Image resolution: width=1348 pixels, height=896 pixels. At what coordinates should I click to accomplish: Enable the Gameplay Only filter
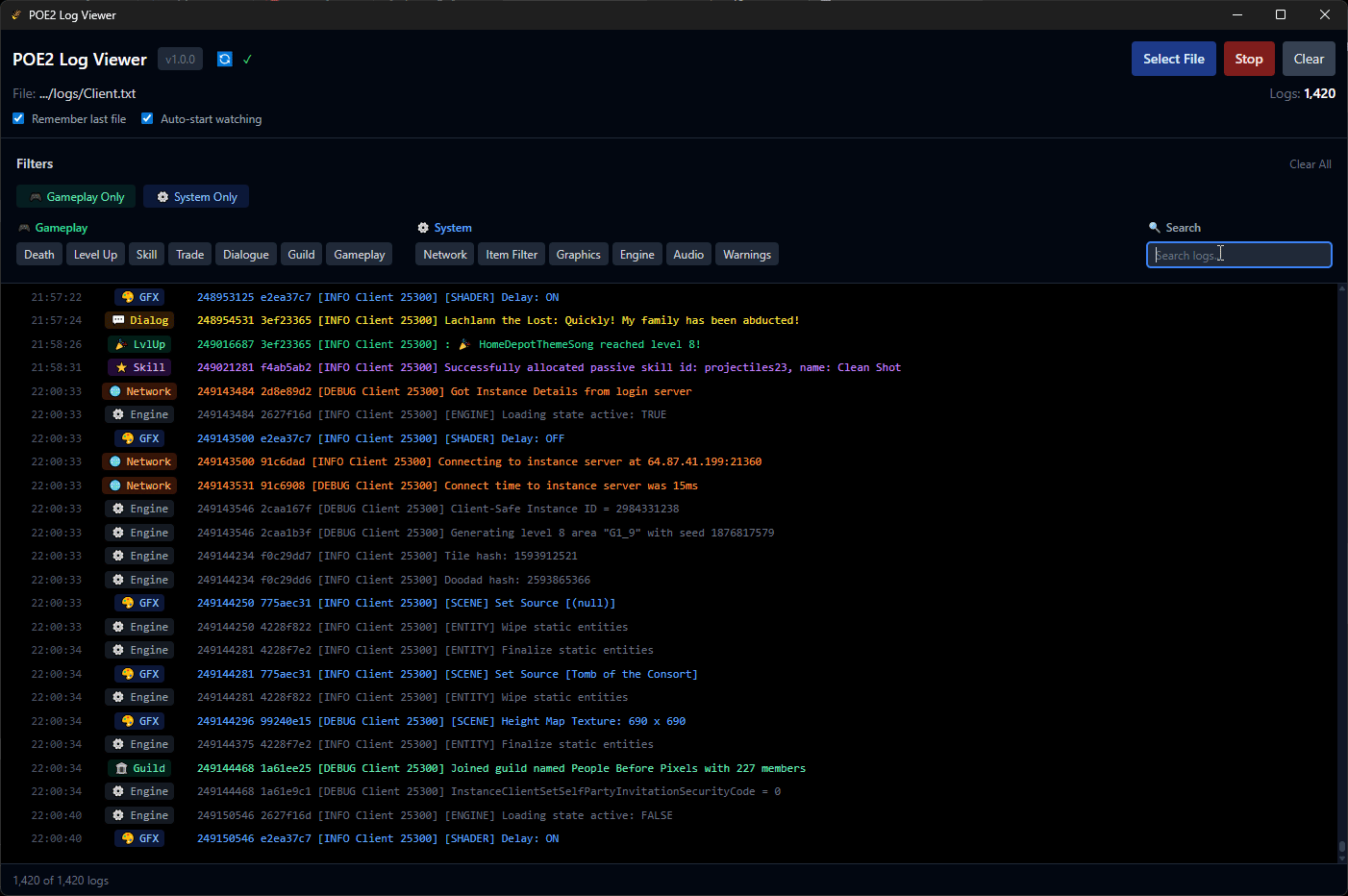[76, 197]
